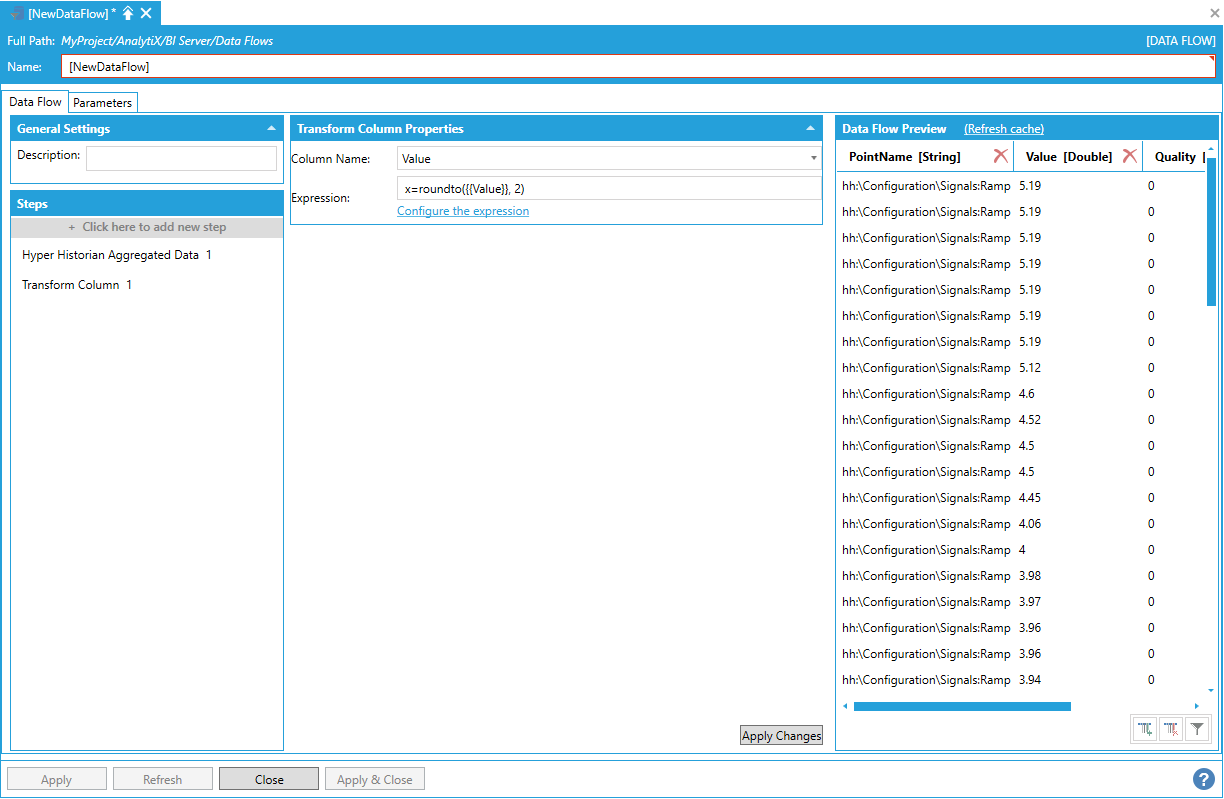Viewport: 1224px width, 799px height.
Task: Click the funnel filter icon in the preview
Action: [x=1197, y=730]
